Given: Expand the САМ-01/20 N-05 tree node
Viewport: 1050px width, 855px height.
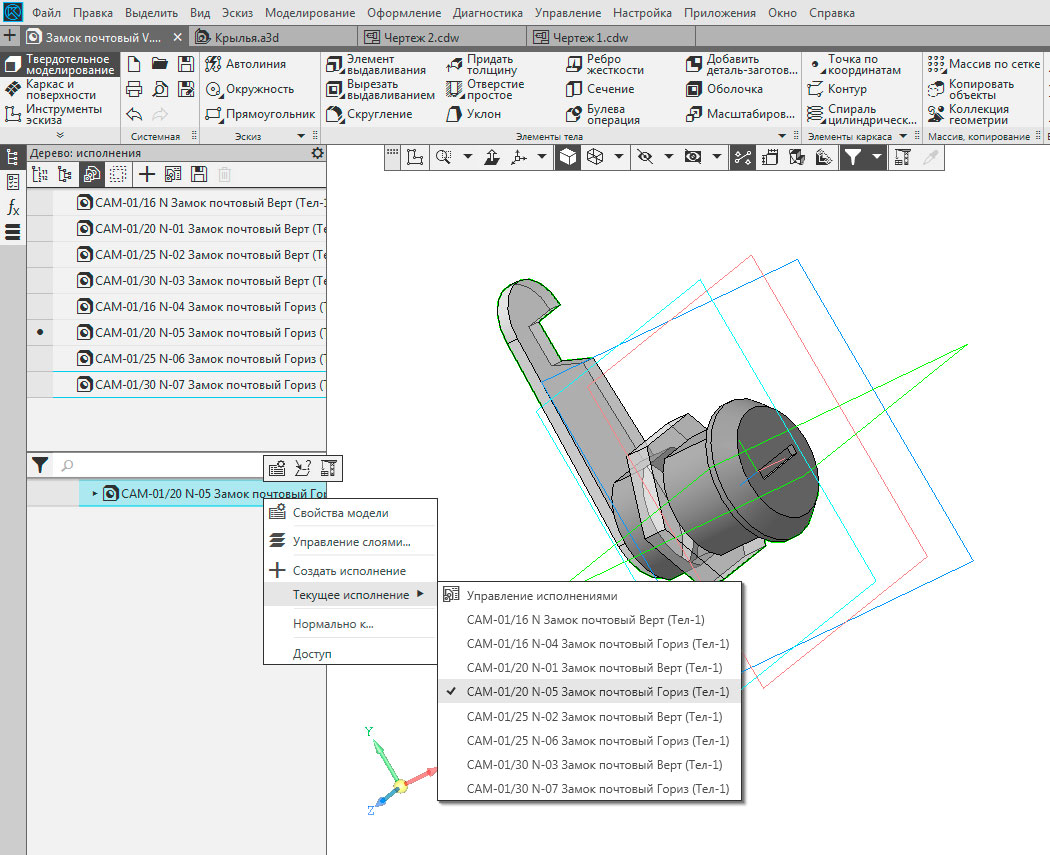Looking at the screenshot, I should (95, 493).
